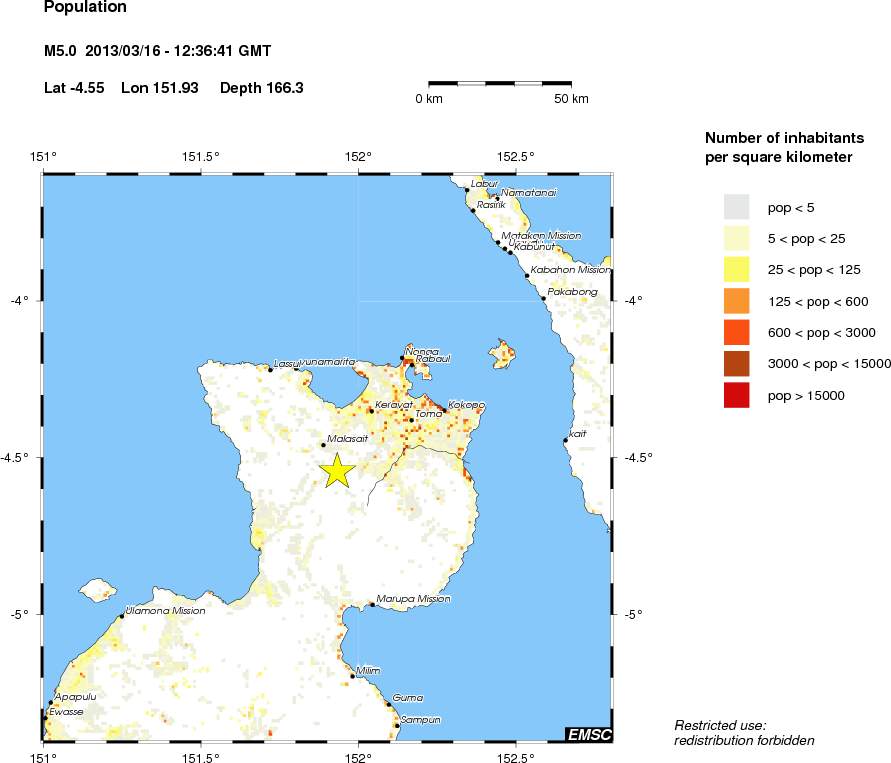Click the Lassul location dot

click(x=271, y=369)
